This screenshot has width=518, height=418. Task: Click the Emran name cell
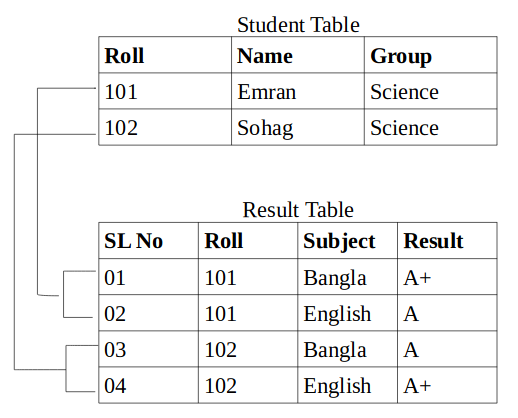click(298, 91)
